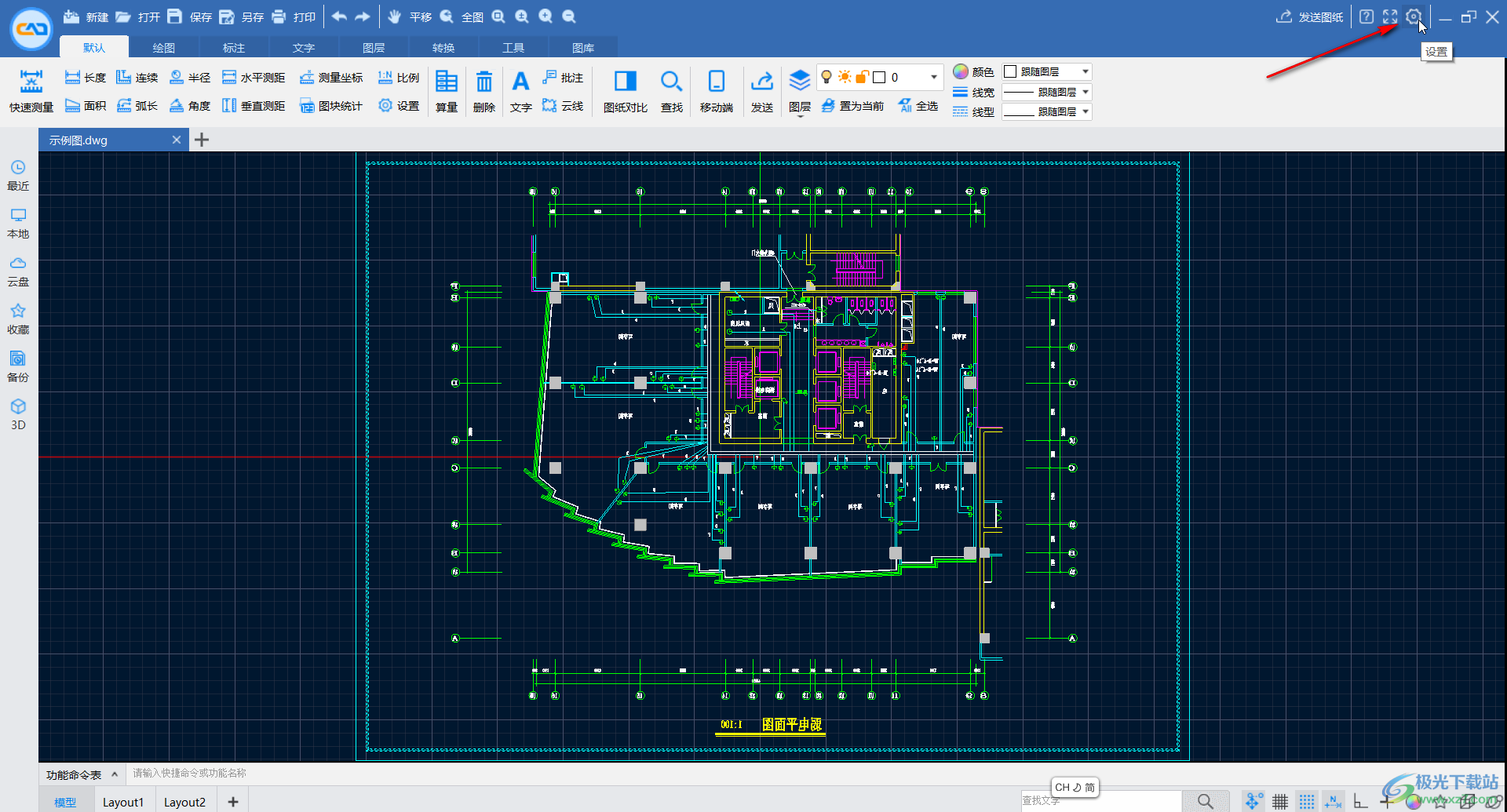Click the 比例 scale tool

click(x=399, y=77)
